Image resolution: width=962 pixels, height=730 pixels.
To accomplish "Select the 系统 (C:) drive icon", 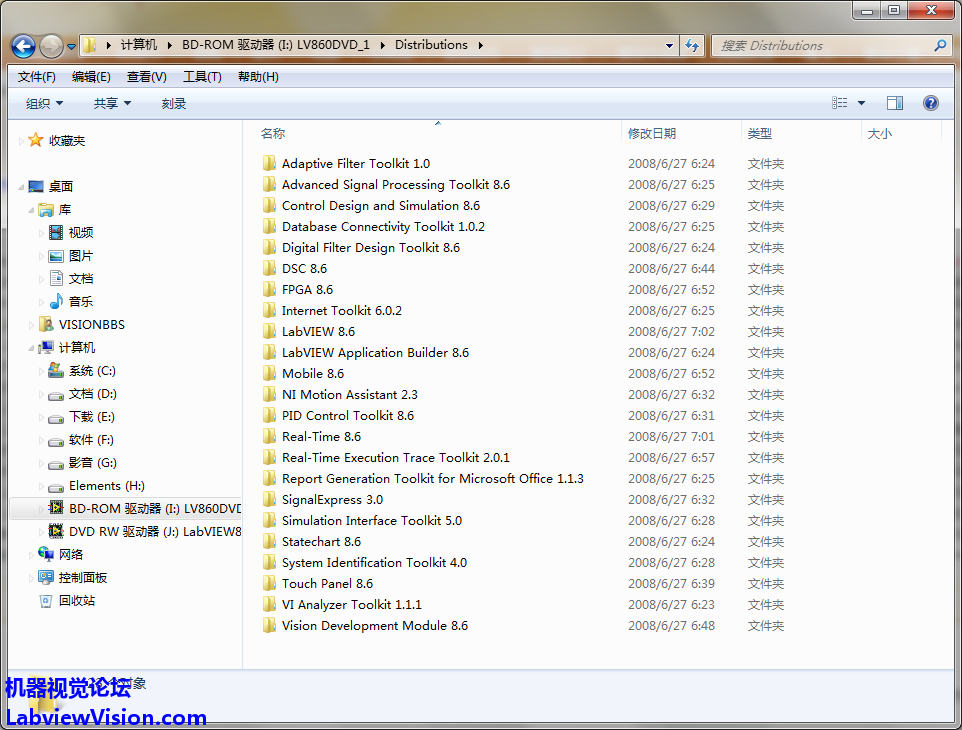I will pos(56,371).
